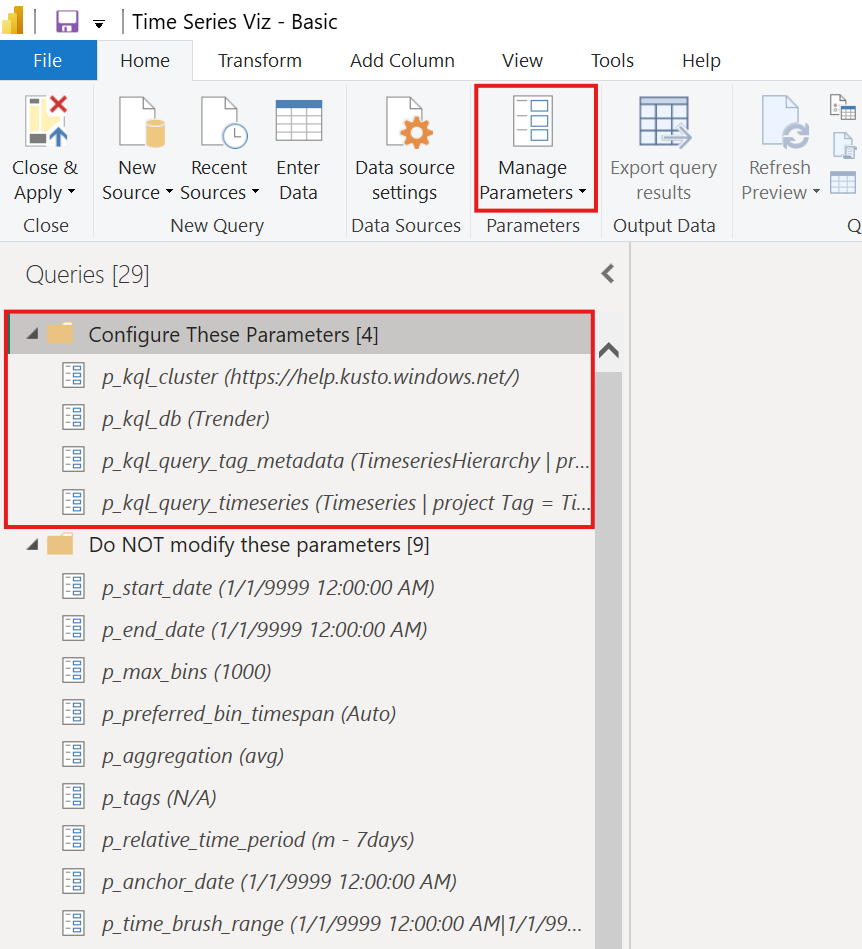
Task: Open the Add Column tab
Action: coord(402,60)
